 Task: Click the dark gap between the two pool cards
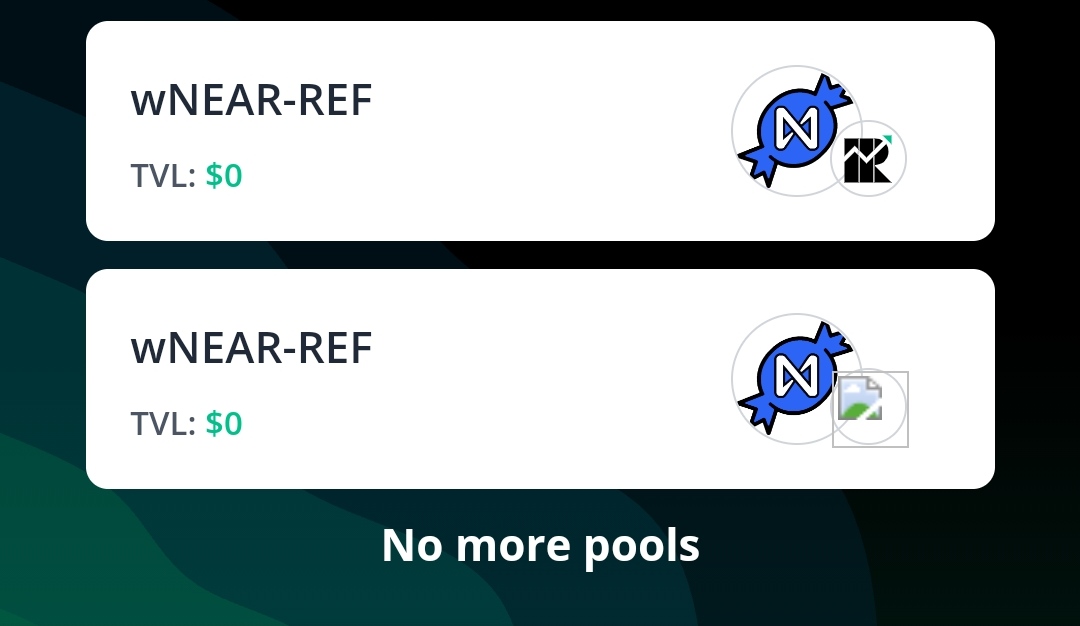point(541,255)
